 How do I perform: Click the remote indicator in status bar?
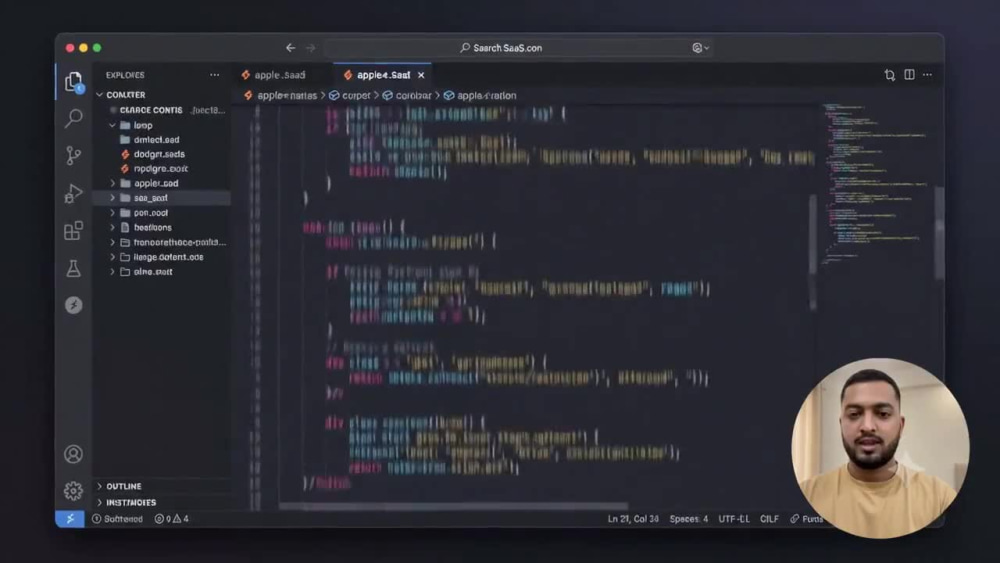pos(70,519)
